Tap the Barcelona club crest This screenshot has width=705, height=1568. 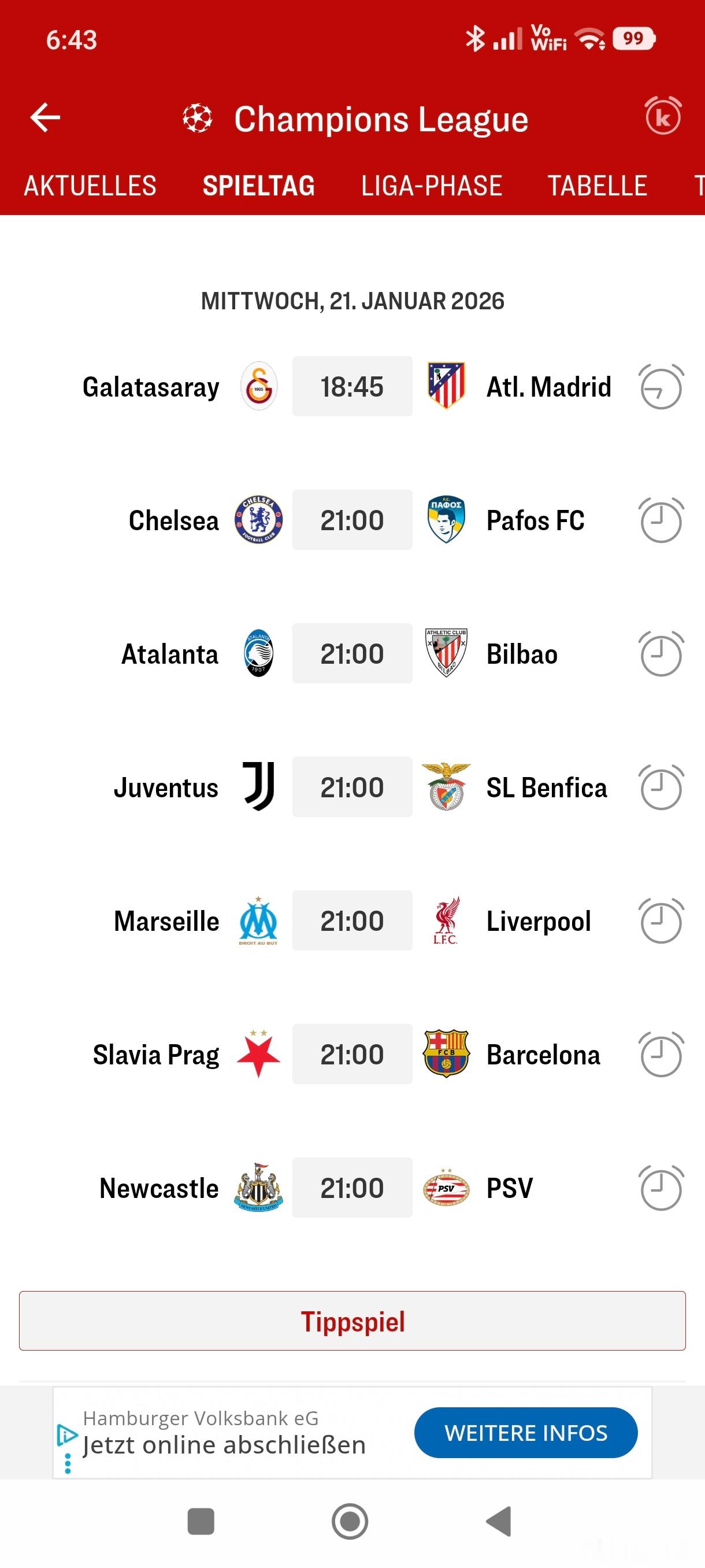[446, 1053]
